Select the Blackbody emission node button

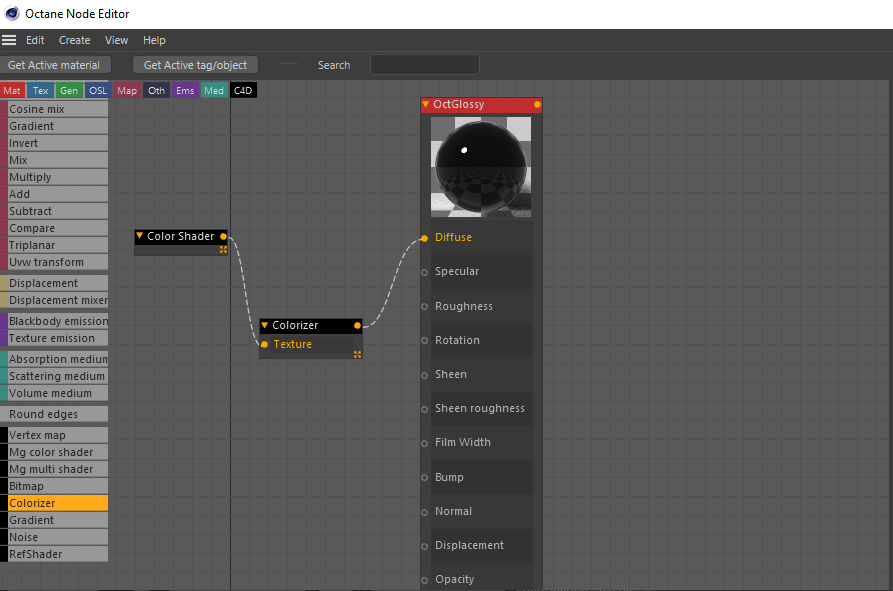54,321
